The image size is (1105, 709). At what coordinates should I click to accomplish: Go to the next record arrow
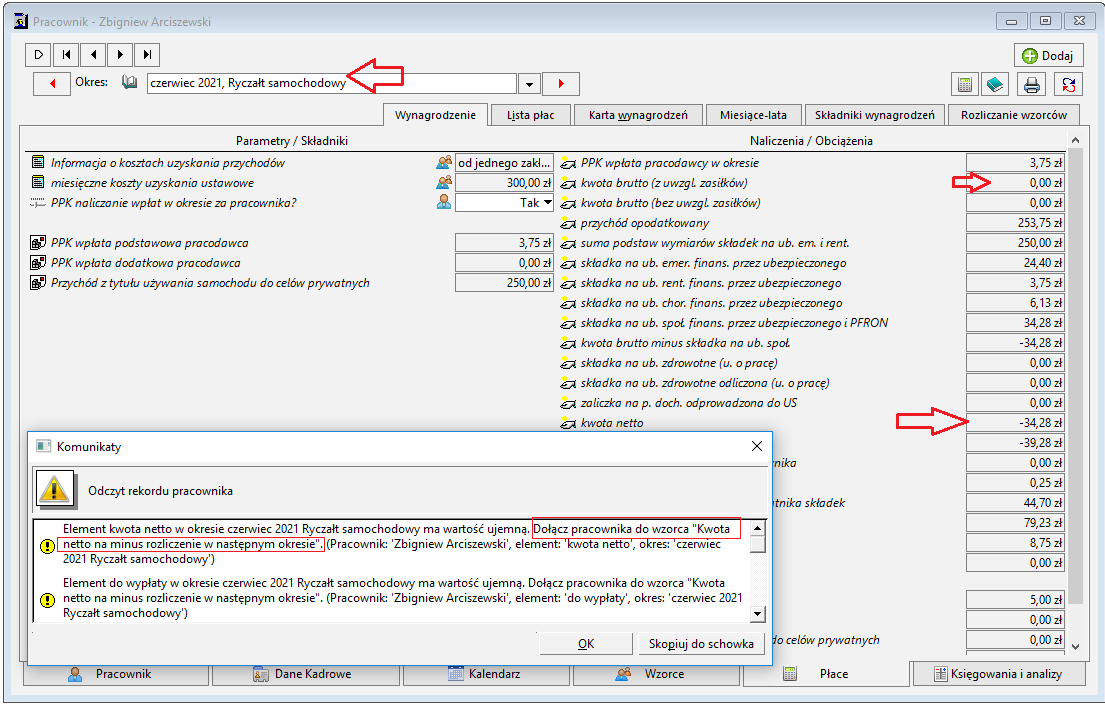tap(119, 54)
